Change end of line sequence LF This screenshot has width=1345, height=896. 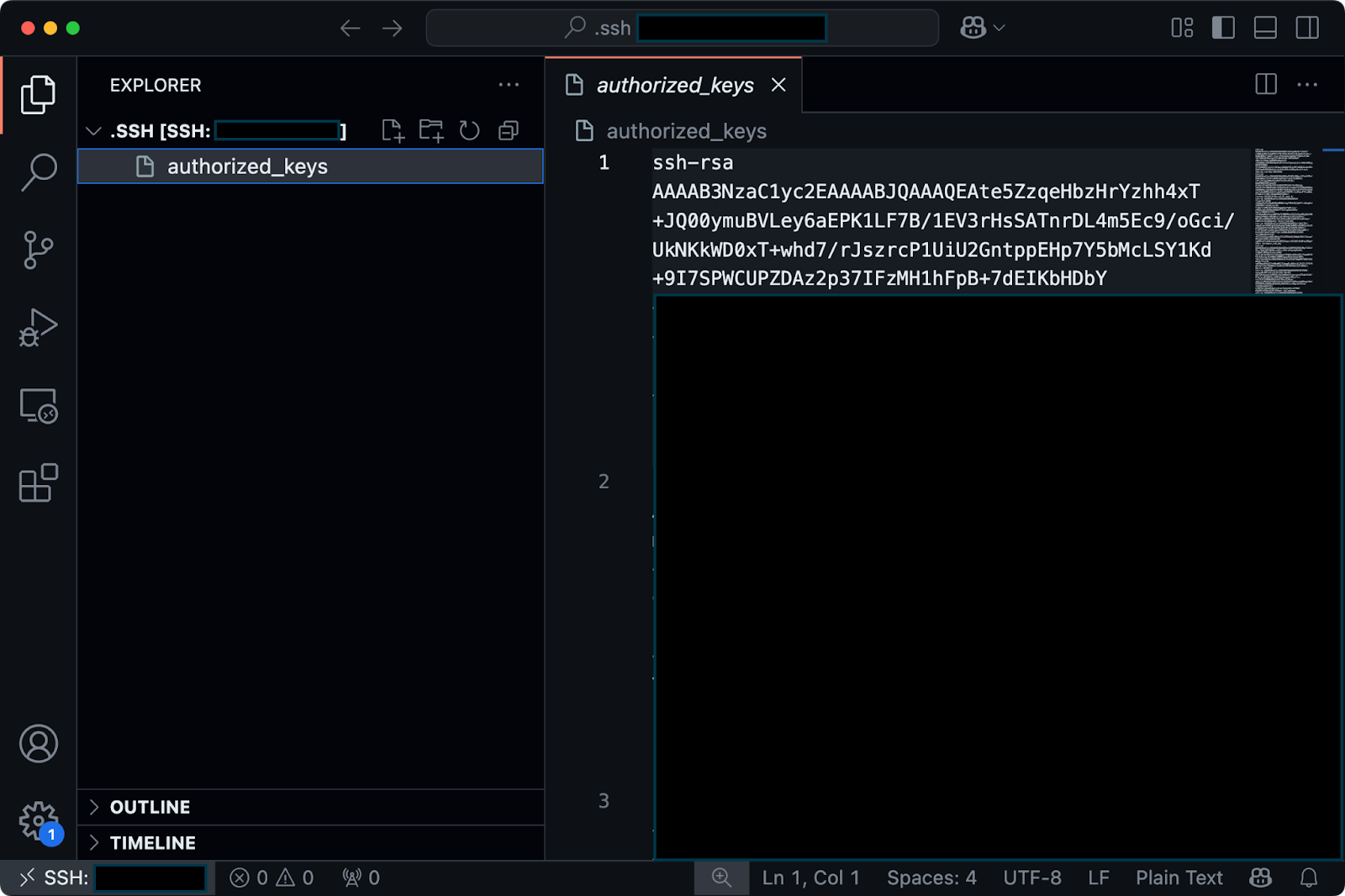point(1099,878)
